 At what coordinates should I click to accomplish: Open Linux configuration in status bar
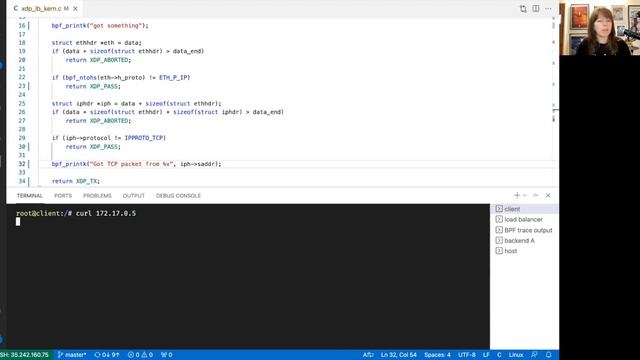(516, 355)
